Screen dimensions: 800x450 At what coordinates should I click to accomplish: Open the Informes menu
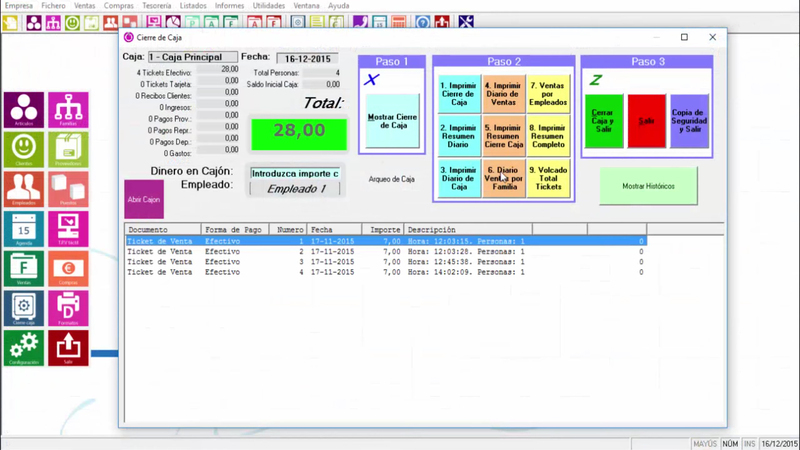coord(230,6)
